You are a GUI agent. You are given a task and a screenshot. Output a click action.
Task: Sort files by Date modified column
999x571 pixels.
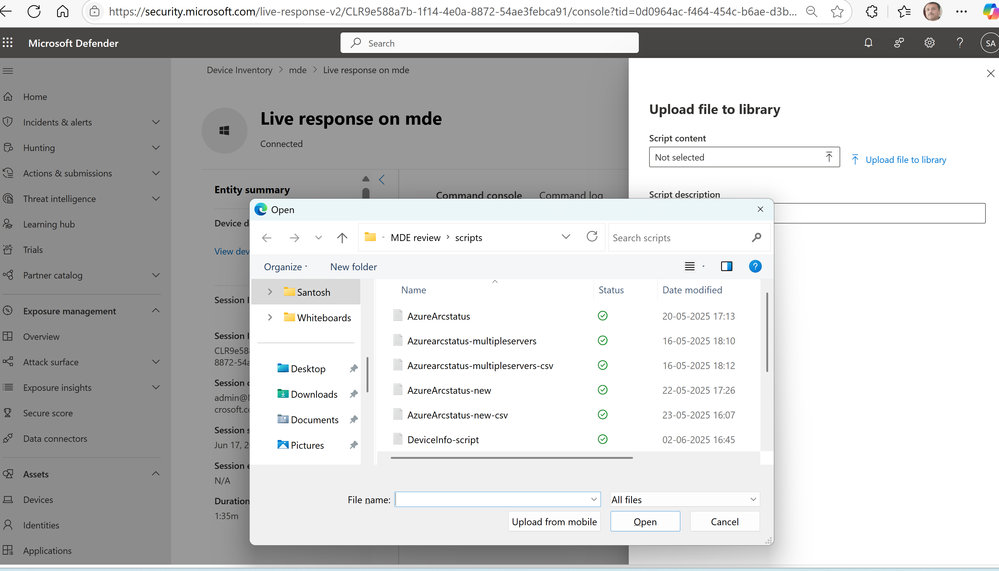[x=692, y=289]
